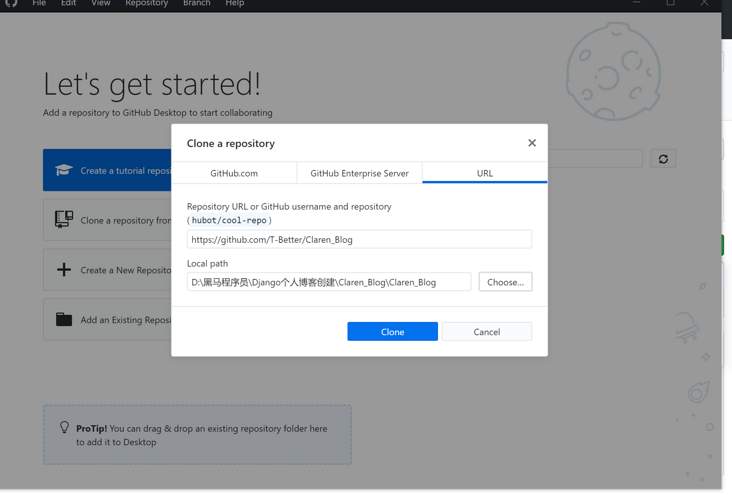732x495 pixels.
Task: Select Create a New Repository option
Action: click(107, 269)
